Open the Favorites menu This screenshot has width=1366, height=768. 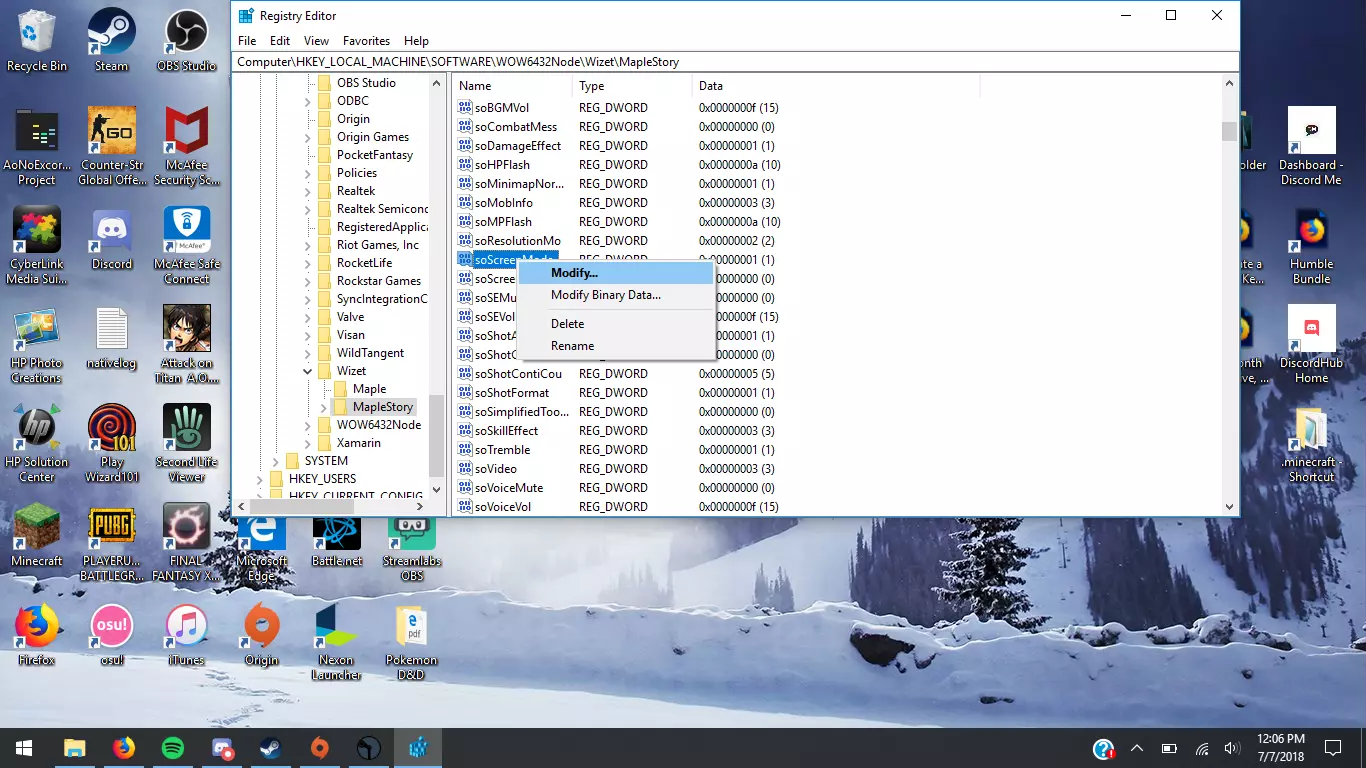(x=366, y=41)
